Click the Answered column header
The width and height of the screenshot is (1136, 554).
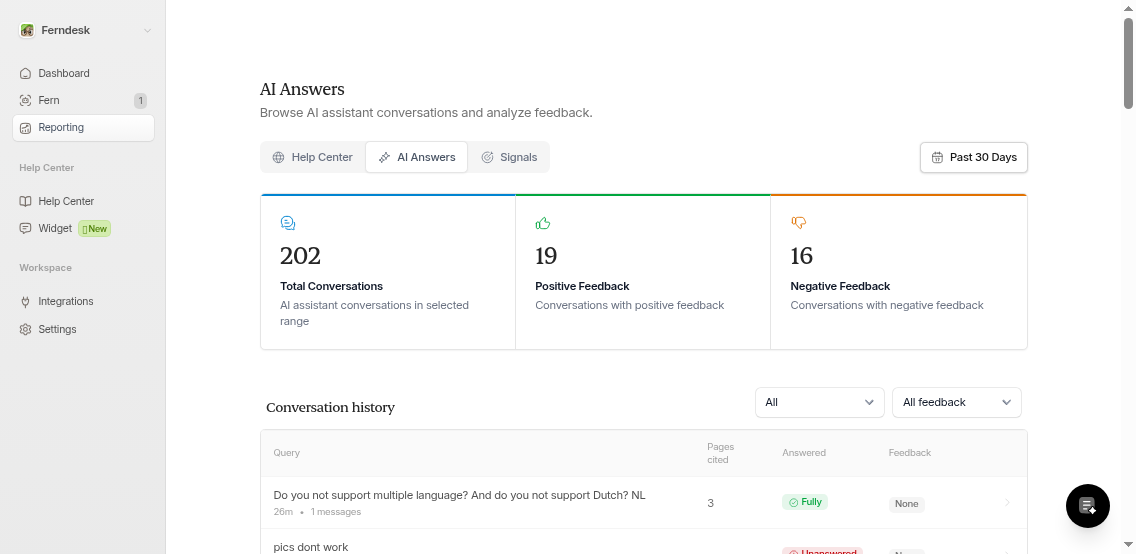pyautogui.click(x=803, y=453)
